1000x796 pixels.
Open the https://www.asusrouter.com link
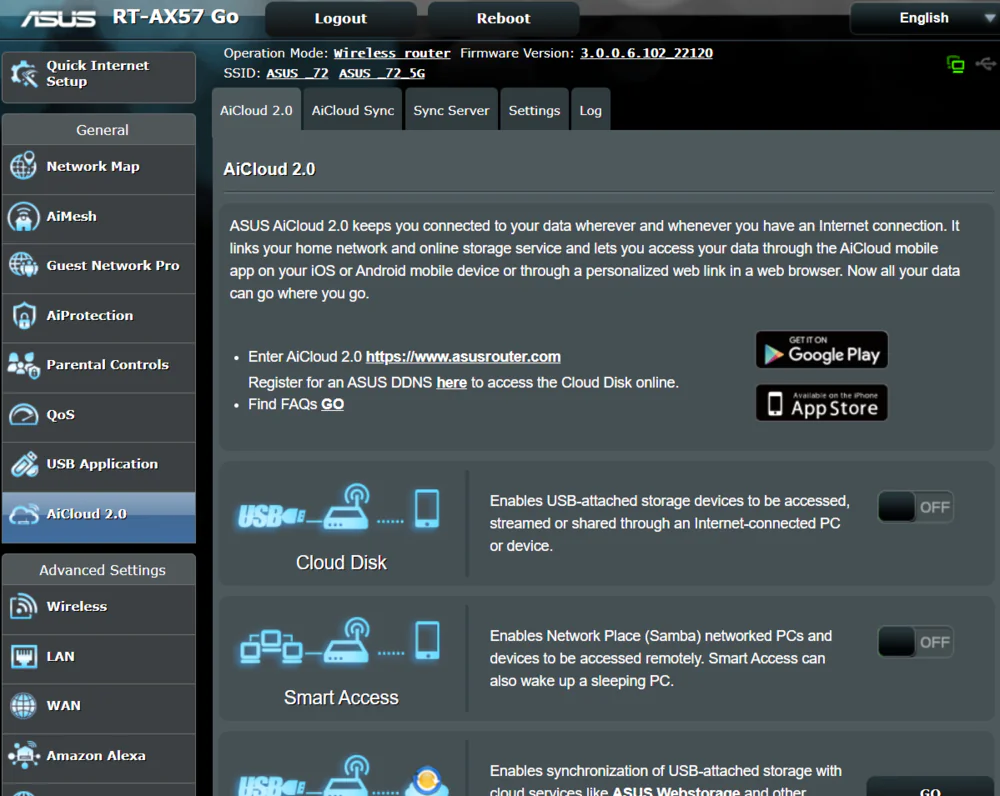click(463, 357)
